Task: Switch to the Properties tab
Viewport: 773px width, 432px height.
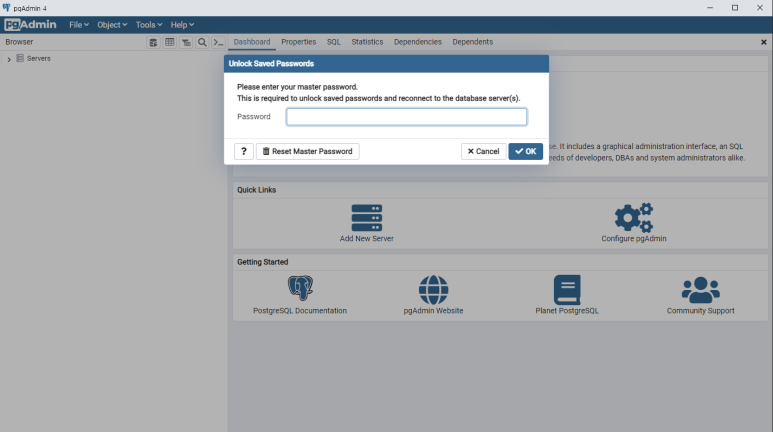Action: tap(298, 42)
